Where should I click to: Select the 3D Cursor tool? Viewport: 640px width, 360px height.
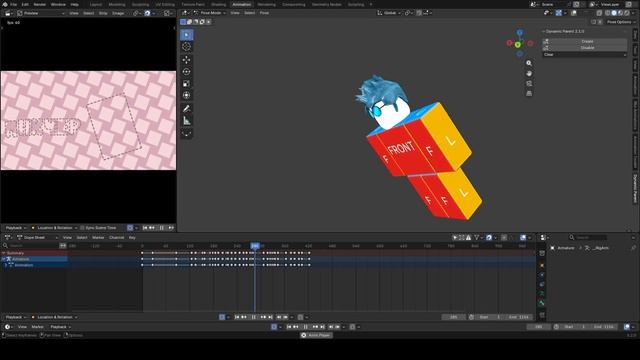point(187,47)
